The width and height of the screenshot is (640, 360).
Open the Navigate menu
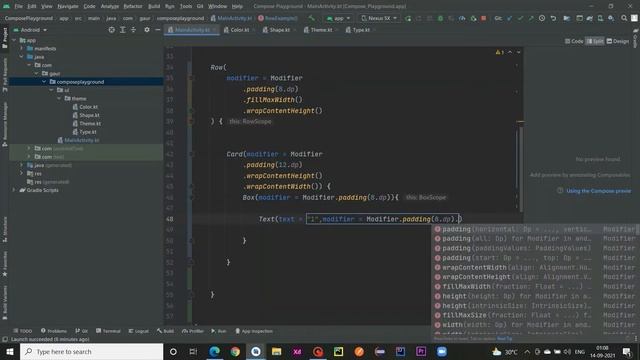pyautogui.click(x=68, y=6)
